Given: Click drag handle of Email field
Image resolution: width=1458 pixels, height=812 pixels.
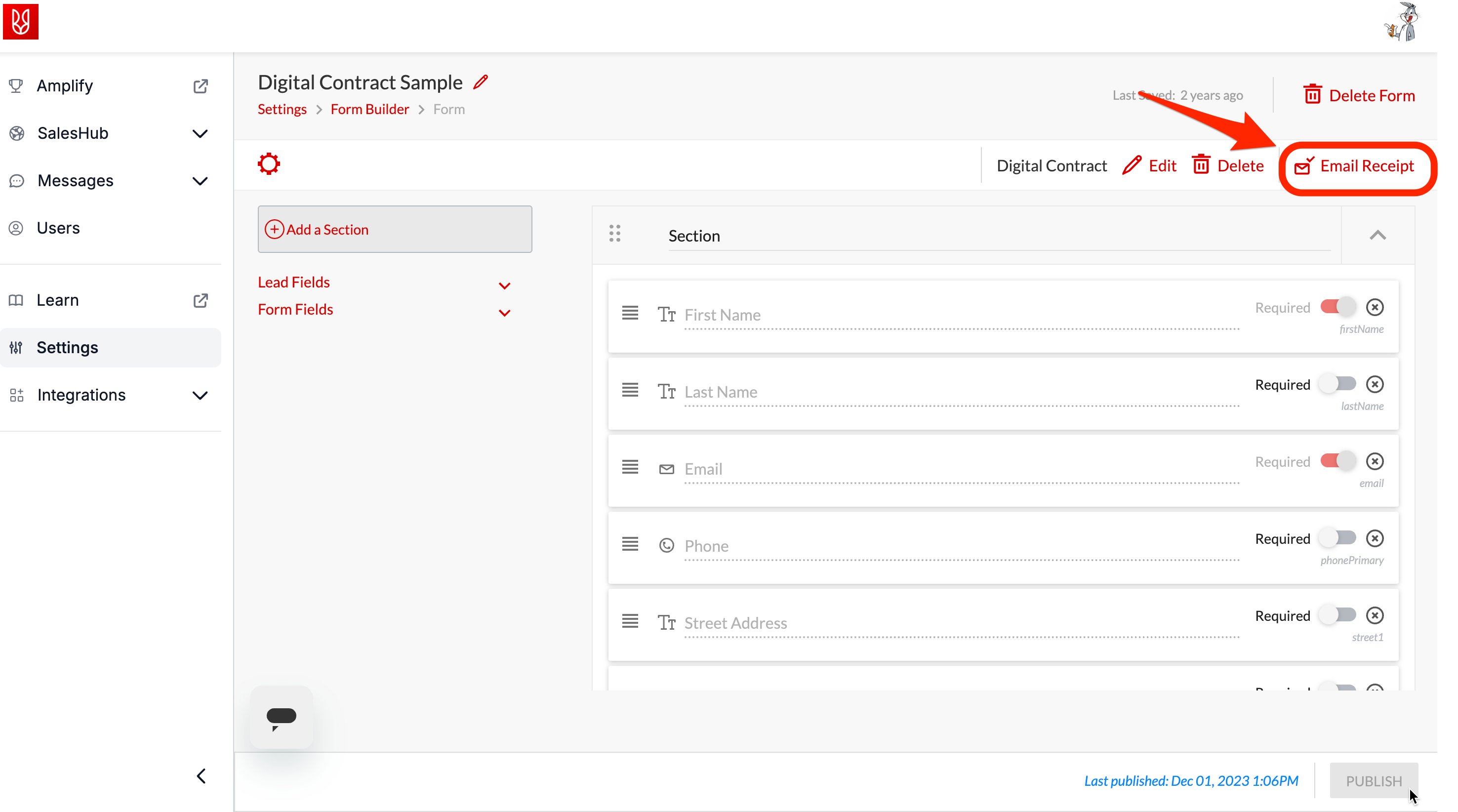Looking at the screenshot, I should click(630, 467).
